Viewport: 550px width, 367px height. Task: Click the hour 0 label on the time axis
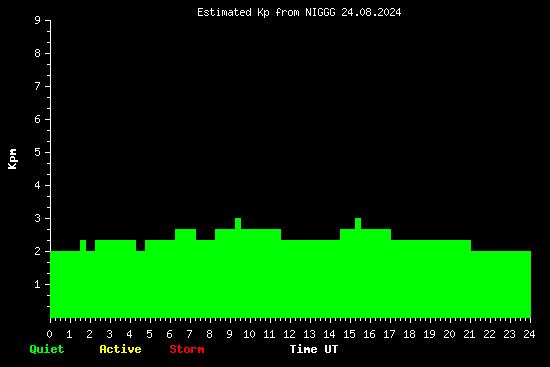tap(49, 334)
